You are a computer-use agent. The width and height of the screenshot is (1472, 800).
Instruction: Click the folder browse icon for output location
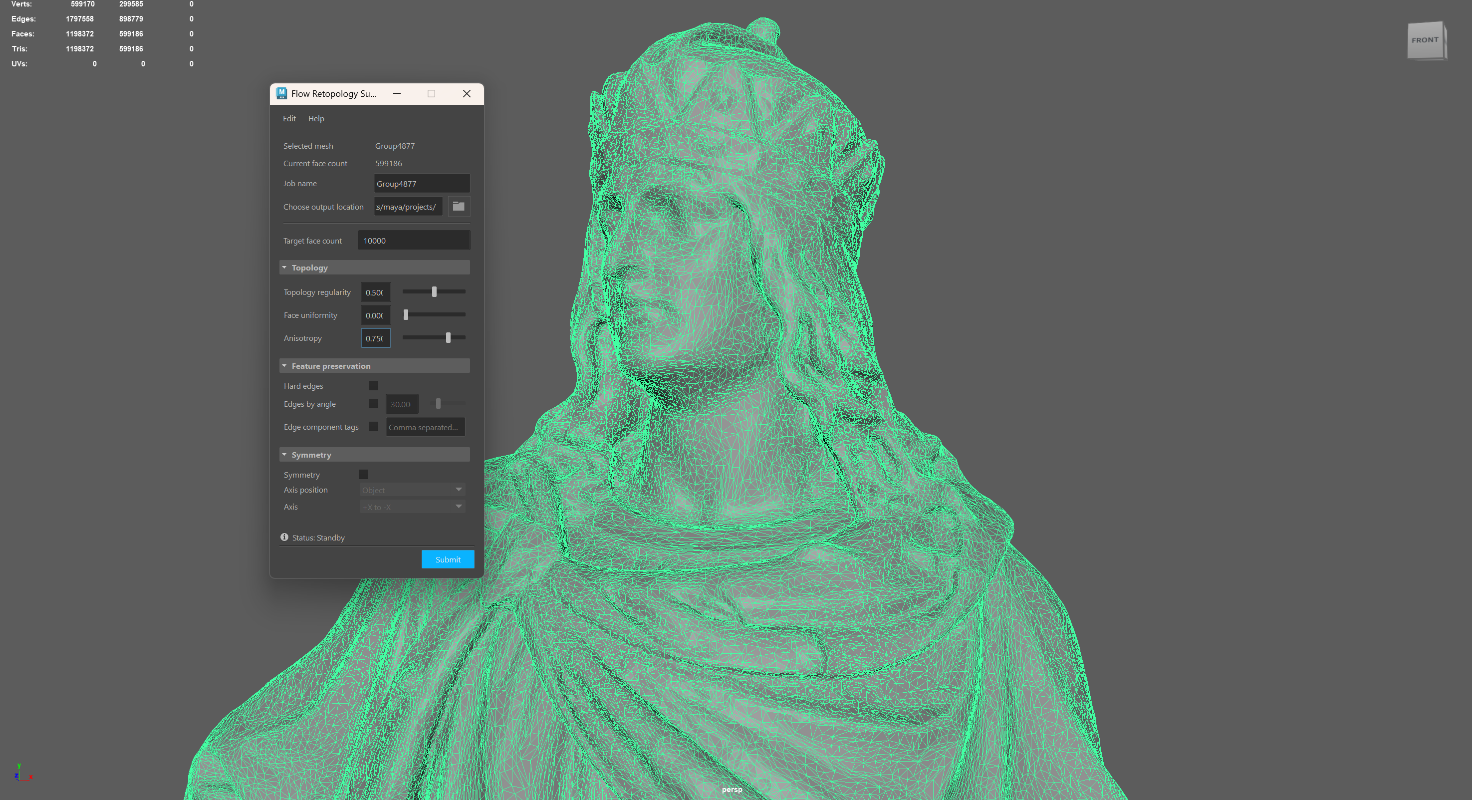pos(458,207)
